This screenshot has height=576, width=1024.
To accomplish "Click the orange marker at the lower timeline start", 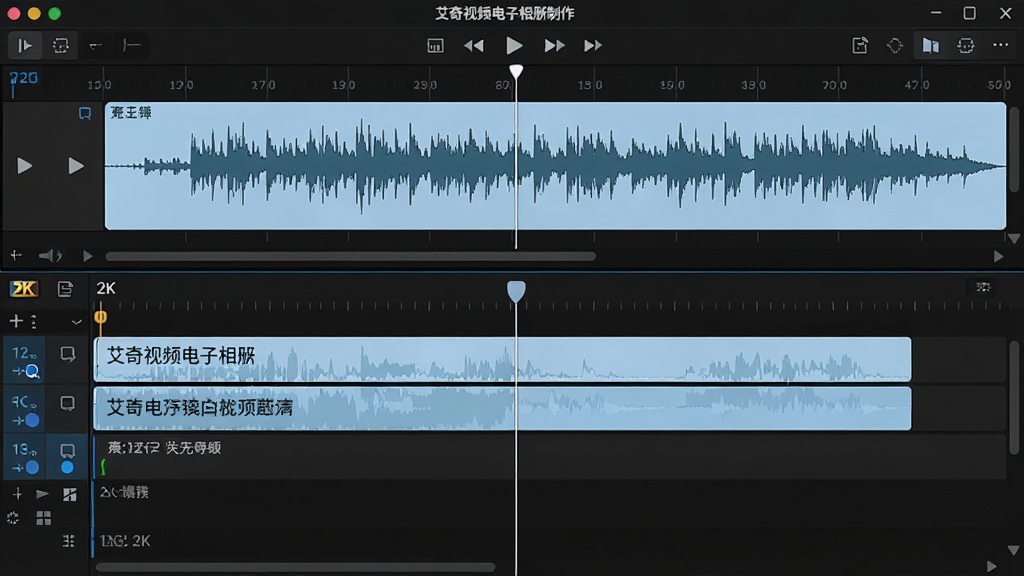I will coord(101,317).
